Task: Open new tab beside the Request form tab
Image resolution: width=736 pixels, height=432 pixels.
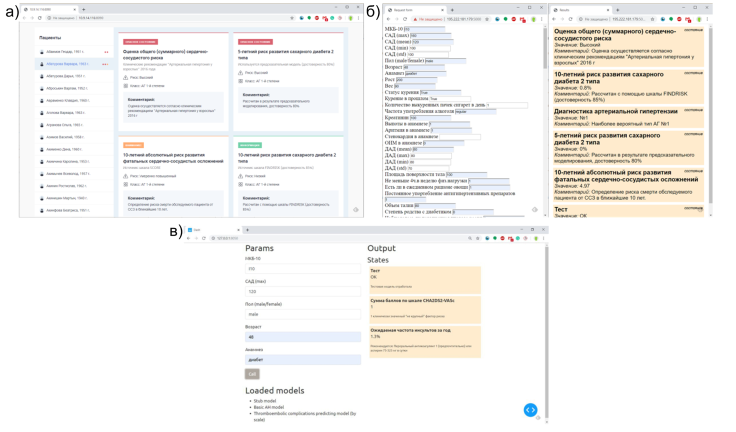Action: [x=451, y=9]
